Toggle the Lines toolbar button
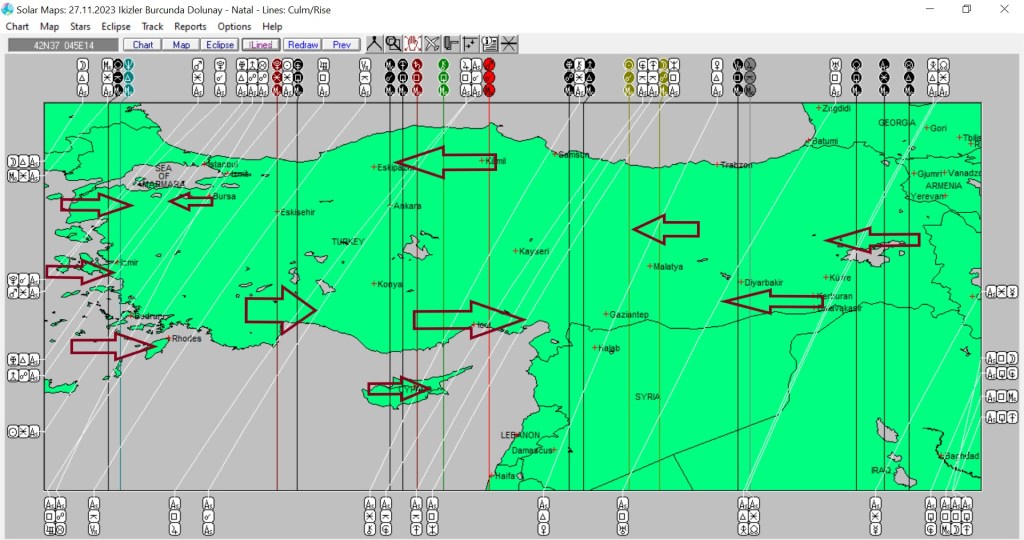 (261, 45)
